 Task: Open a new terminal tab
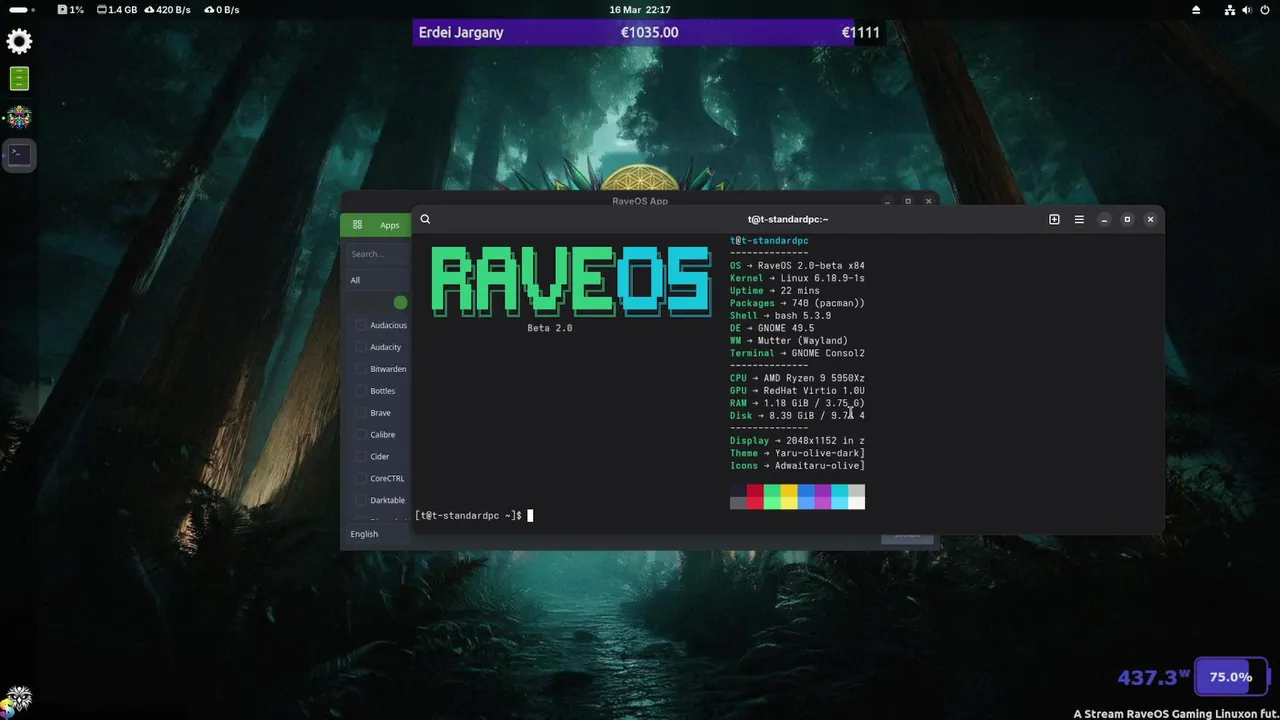coord(1054,219)
